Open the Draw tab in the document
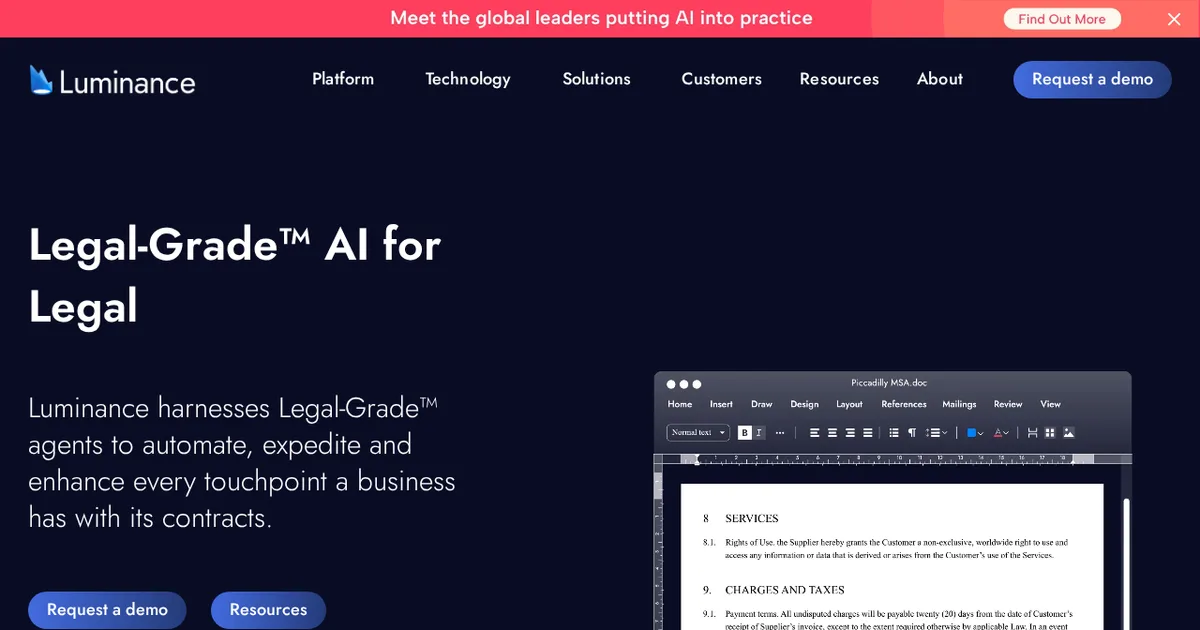 tap(762, 404)
